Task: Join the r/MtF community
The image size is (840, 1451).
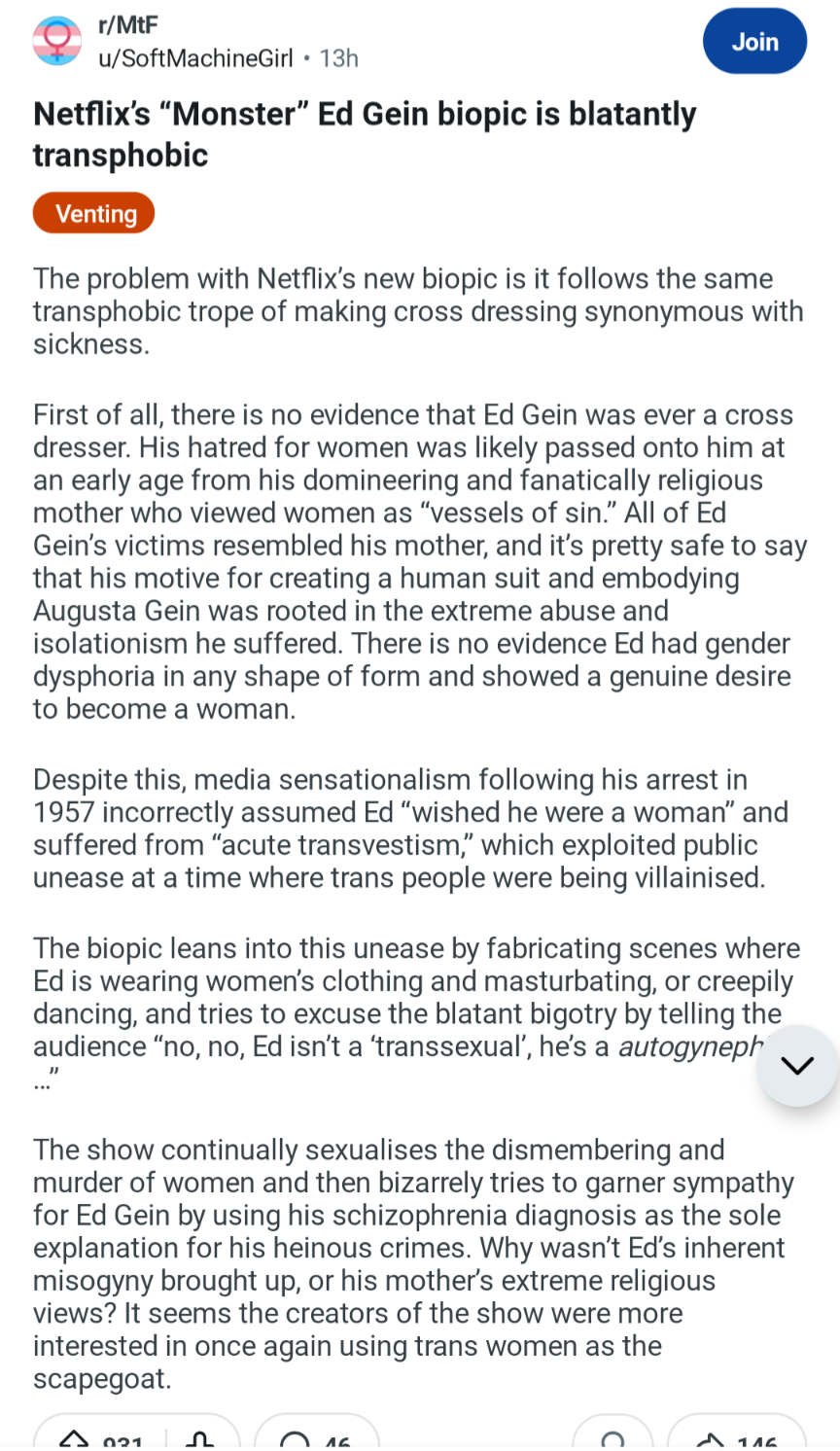Action: [x=754, y=41]
